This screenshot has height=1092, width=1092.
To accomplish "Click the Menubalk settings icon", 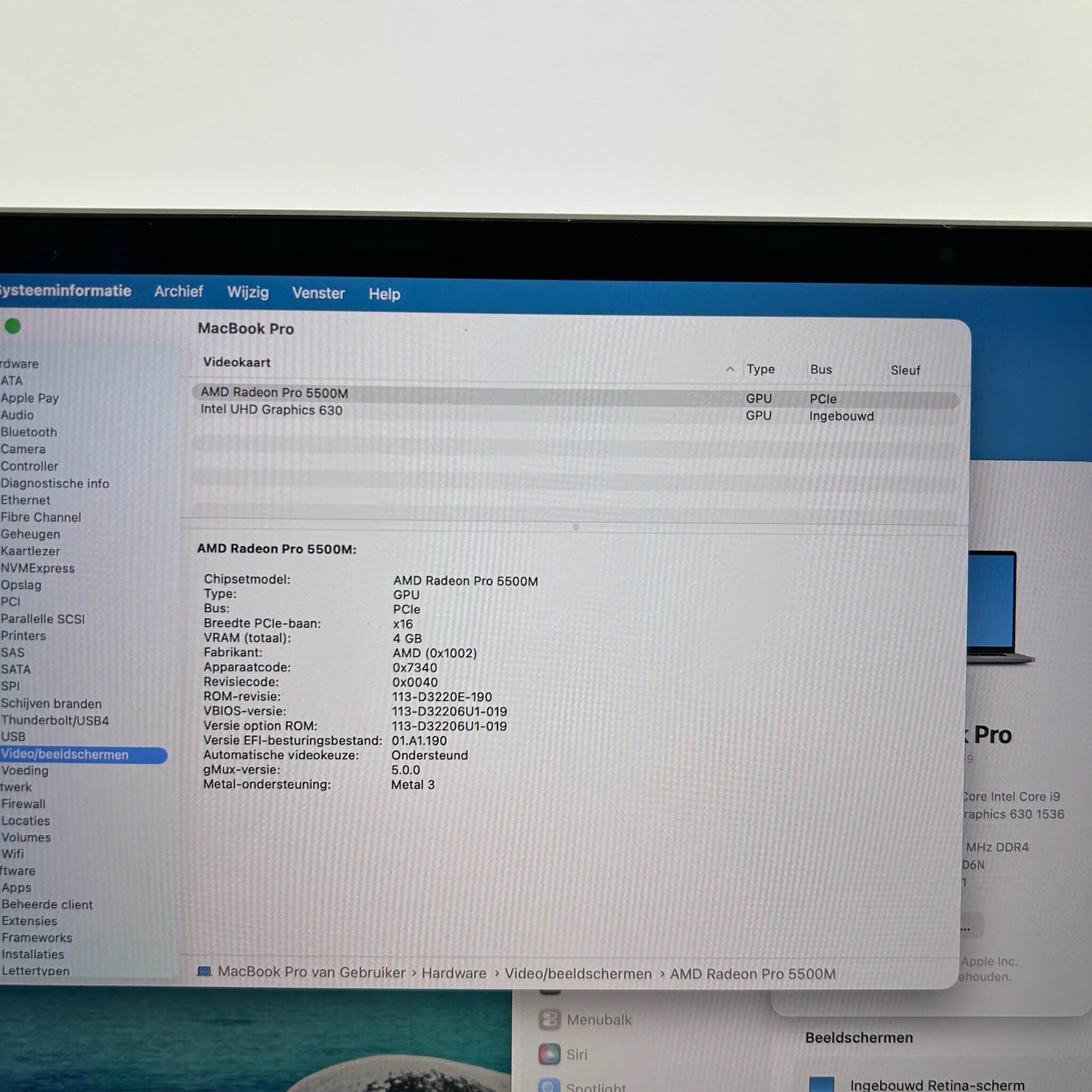I will click(549, 1019).
